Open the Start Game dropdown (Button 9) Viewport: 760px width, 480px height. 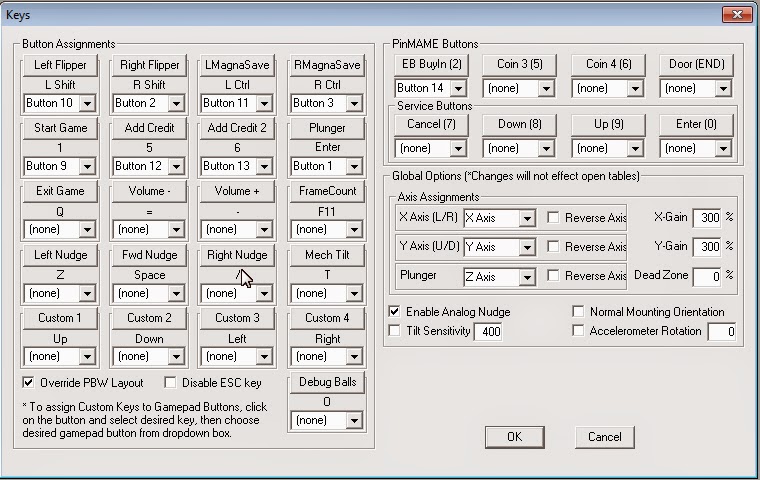88,166
